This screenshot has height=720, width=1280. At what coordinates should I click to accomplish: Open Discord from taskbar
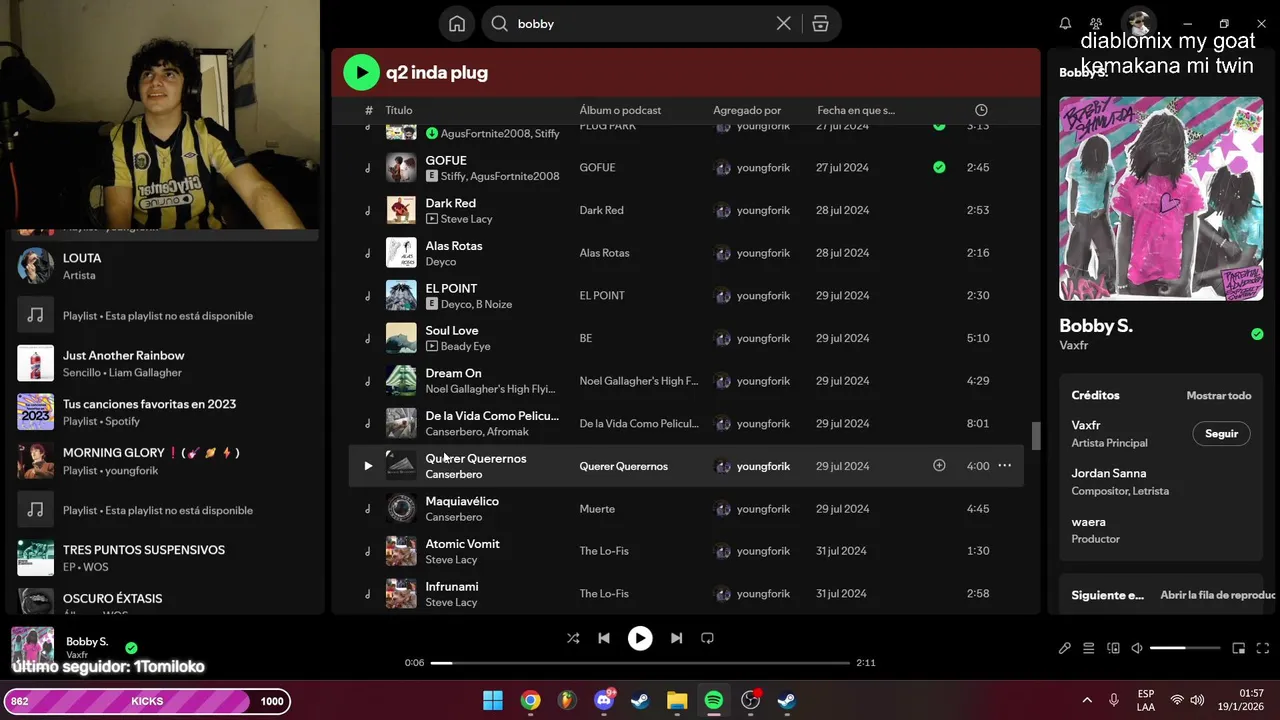tap(604, 701)
